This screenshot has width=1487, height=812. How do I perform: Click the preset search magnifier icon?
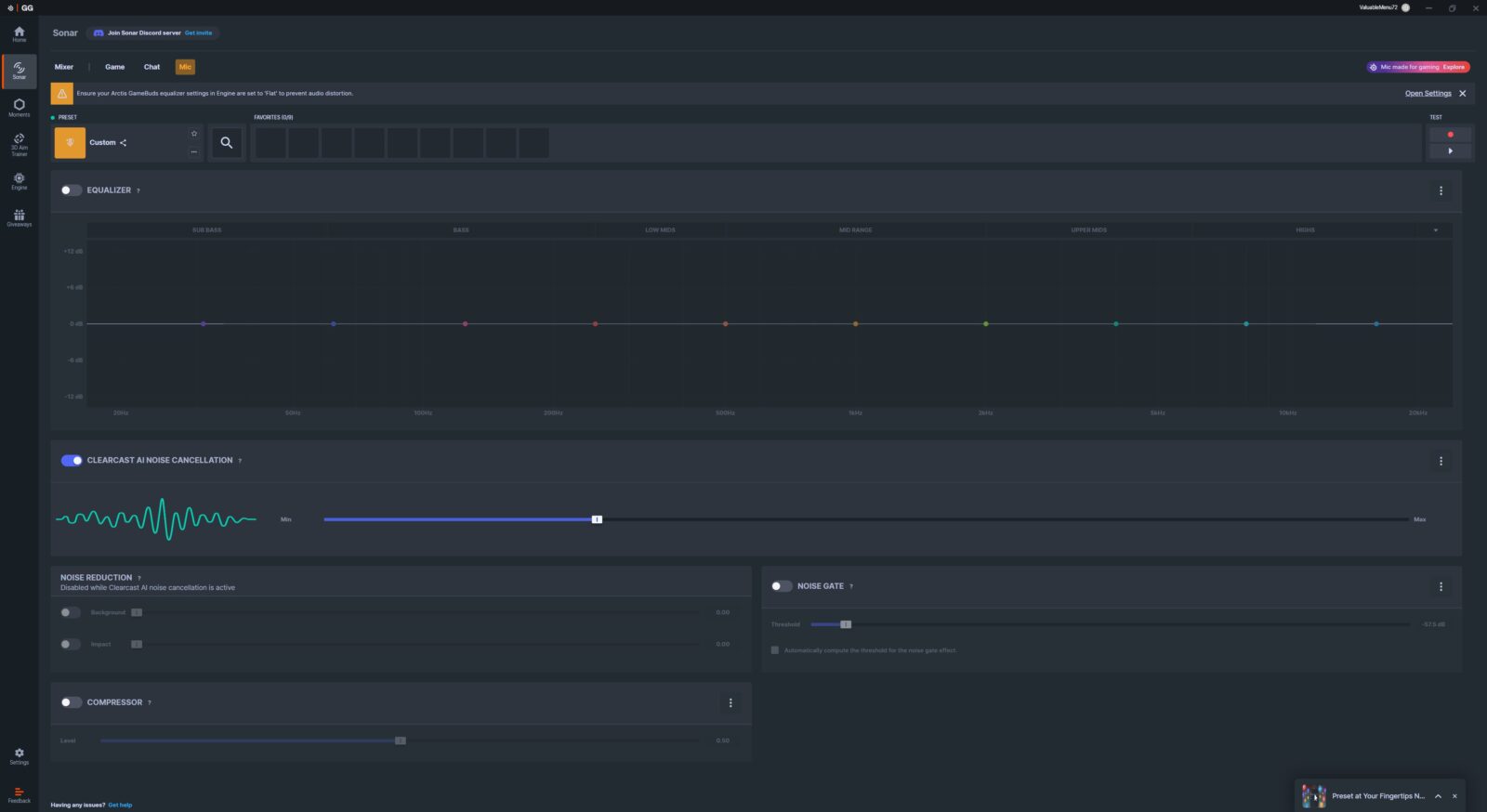point(226,143)
